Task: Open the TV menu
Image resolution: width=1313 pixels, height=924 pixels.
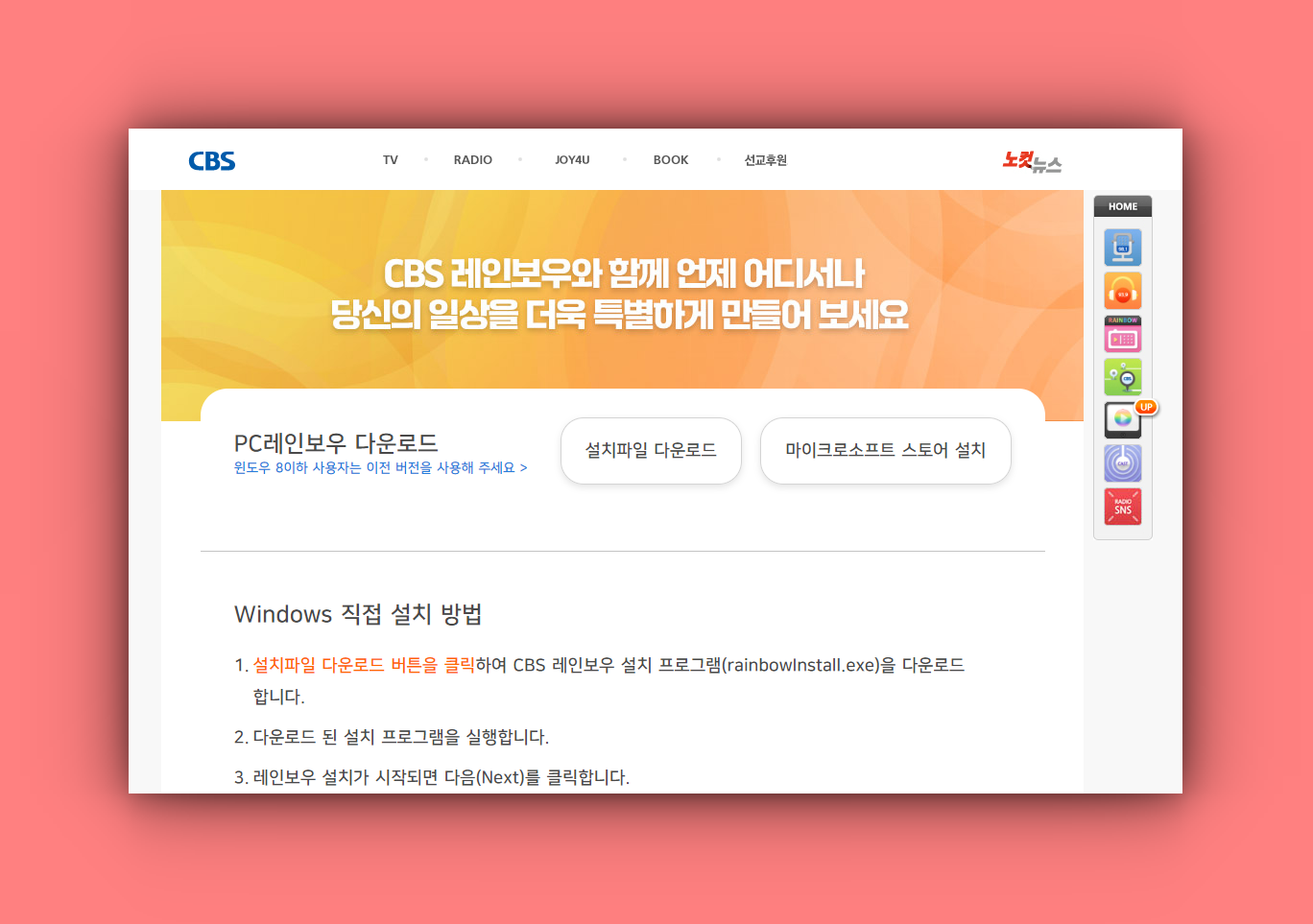Action: (x=390, y=160)
